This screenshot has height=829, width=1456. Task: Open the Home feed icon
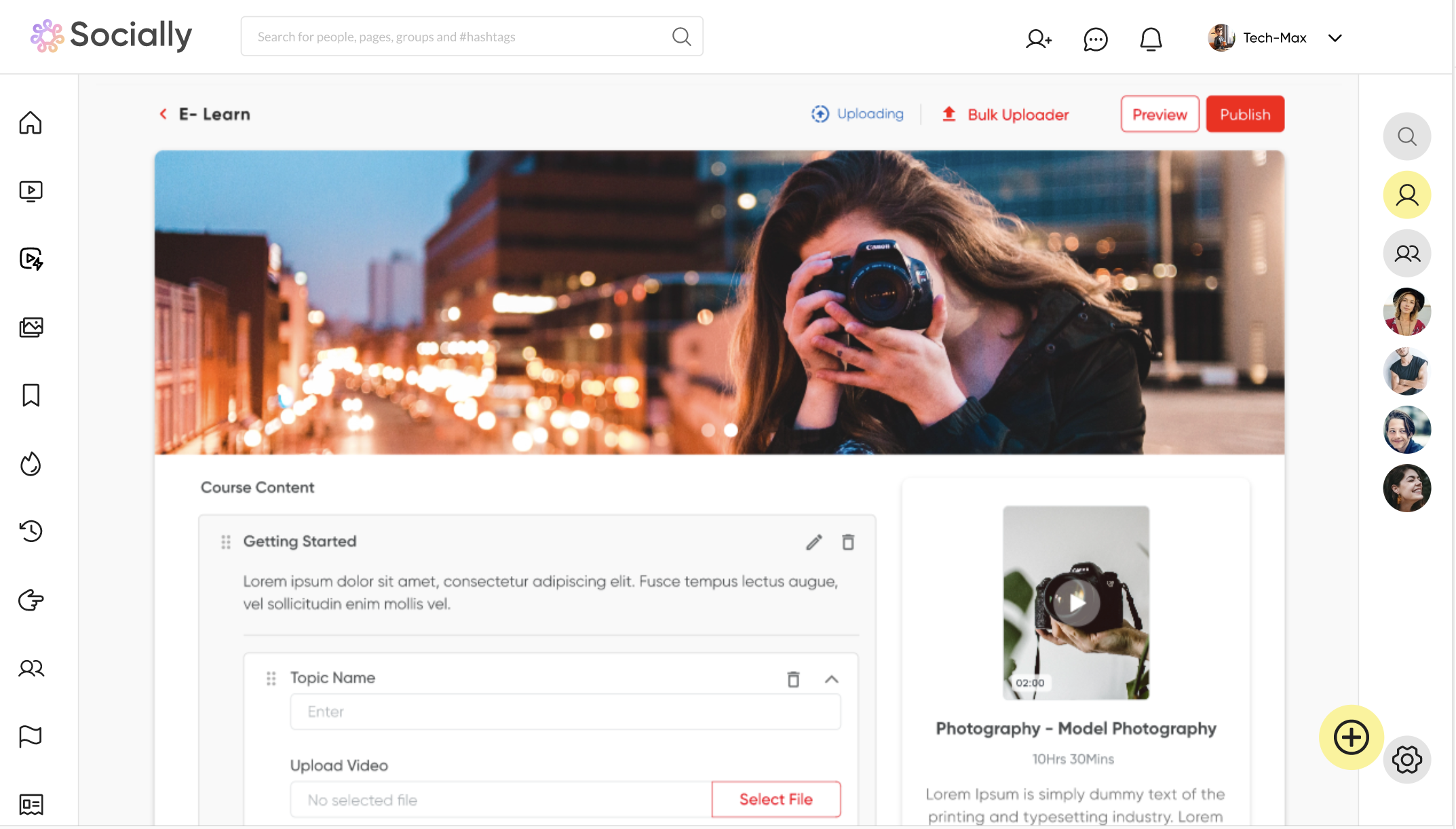(31, 123)
